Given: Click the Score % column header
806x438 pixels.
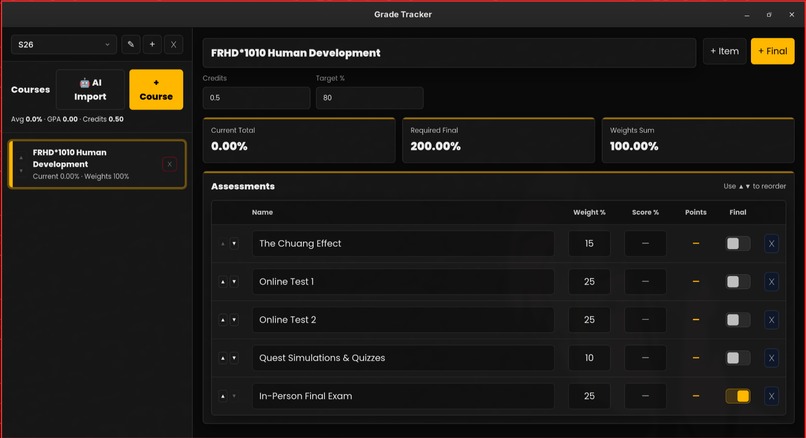Looking at the screenshot, I should click(645, 212).
